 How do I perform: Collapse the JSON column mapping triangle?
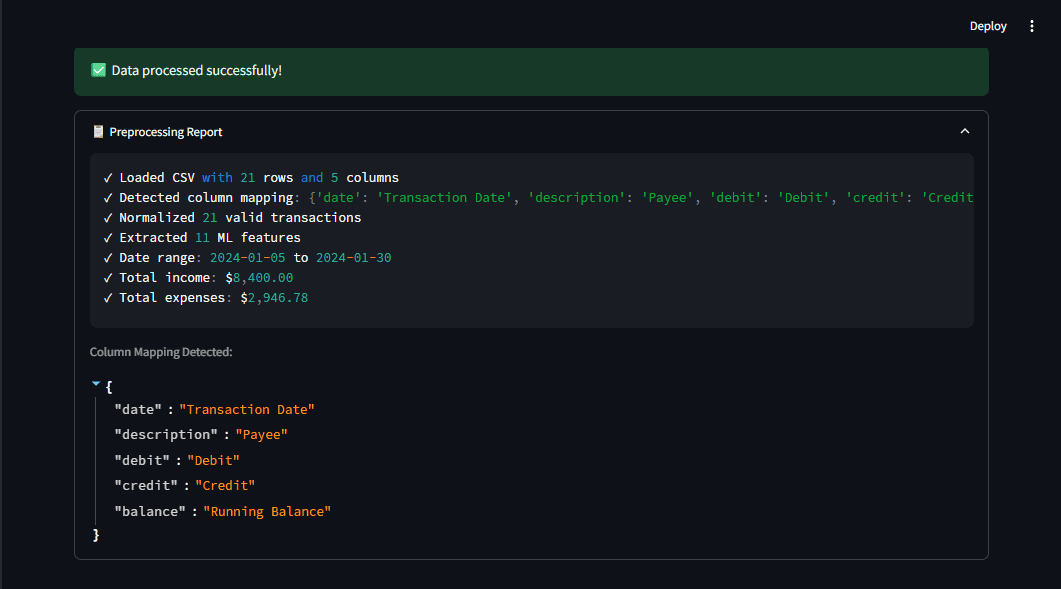coord(96,384)
